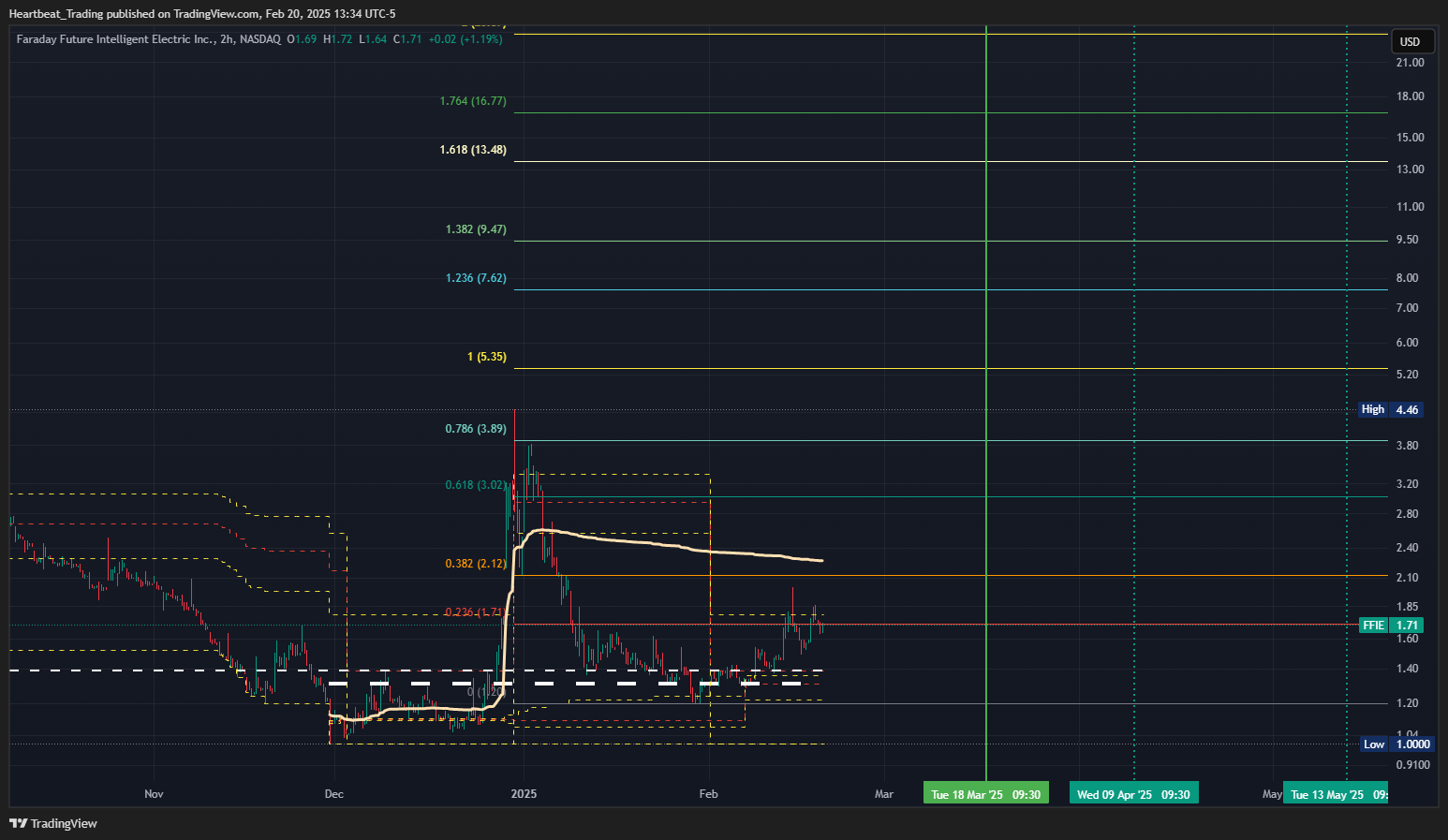
Task: Click the Feb label on time axis
Action: [x=708, y=794]
